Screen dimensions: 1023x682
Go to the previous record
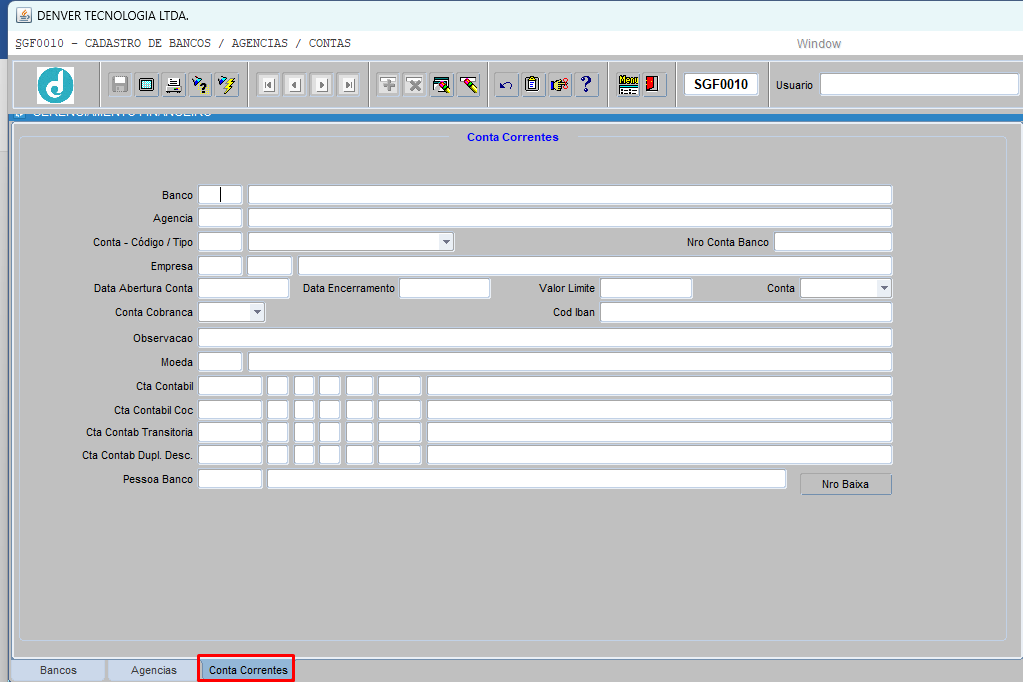pyautogui.click(x=294, y=85)
